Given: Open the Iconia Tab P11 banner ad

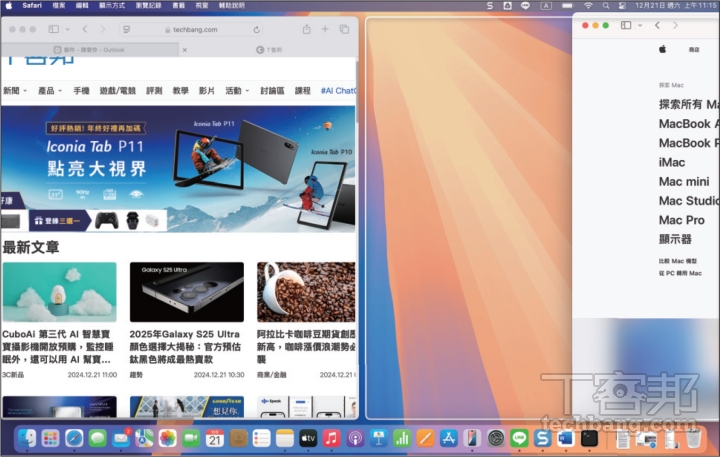Looking at the screenshot, I should click(x=178, y=169).
